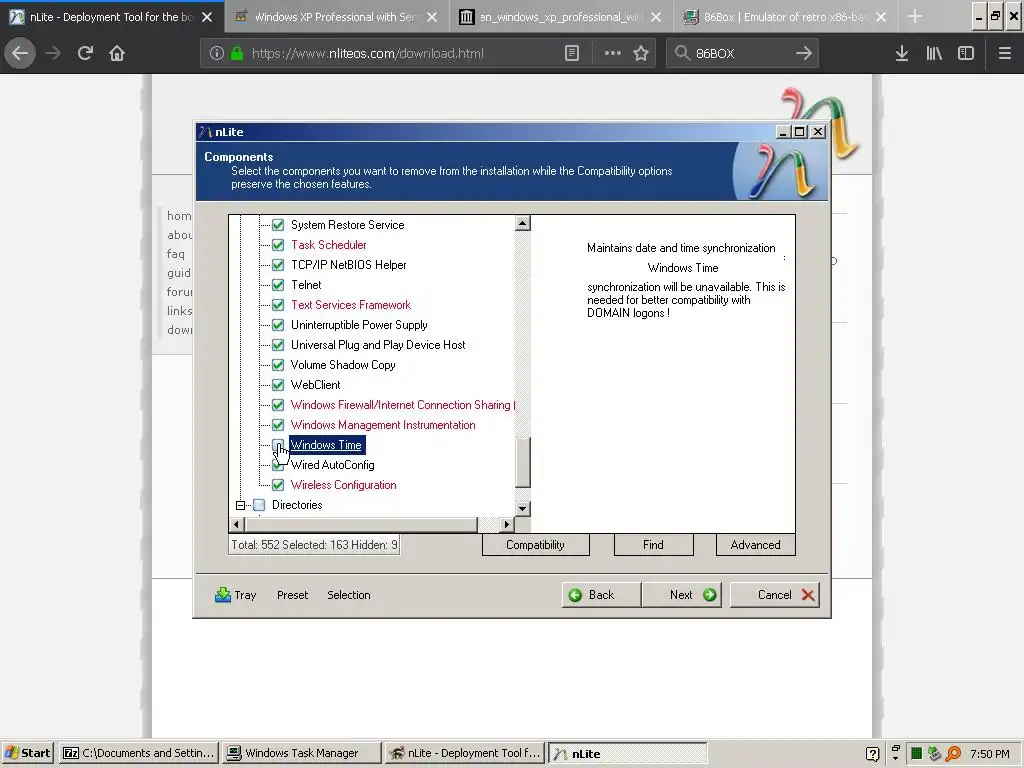The height and width of the screenshot is (768, 1024).
Task: Bookmark this page with star icon
Action: [641, 53]
